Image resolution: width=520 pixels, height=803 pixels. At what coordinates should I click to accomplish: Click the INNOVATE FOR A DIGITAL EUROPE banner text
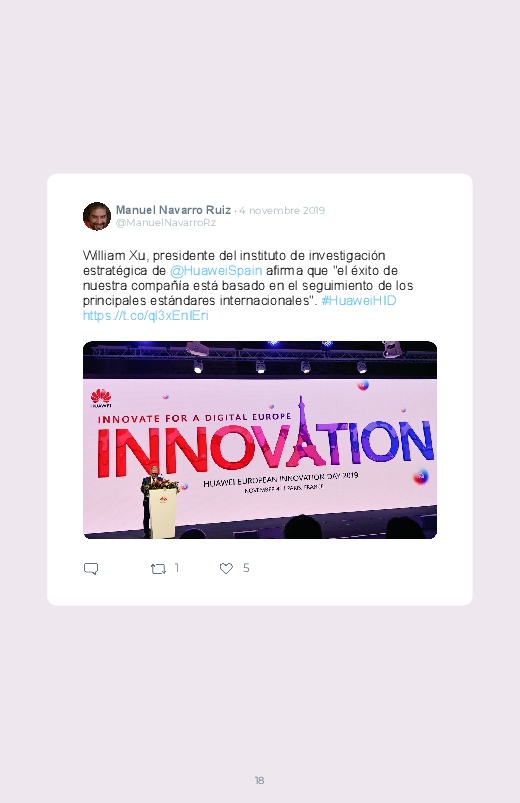click(195, 418)
